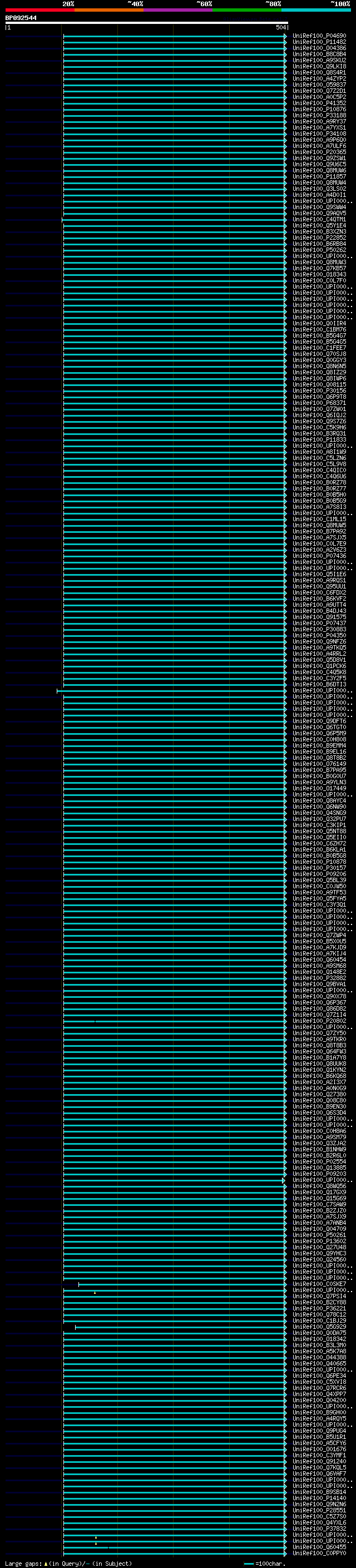This screenshot has width=356, height=1568.
Task: Select hit label UniRef100_P14140
Action: 319,1497
